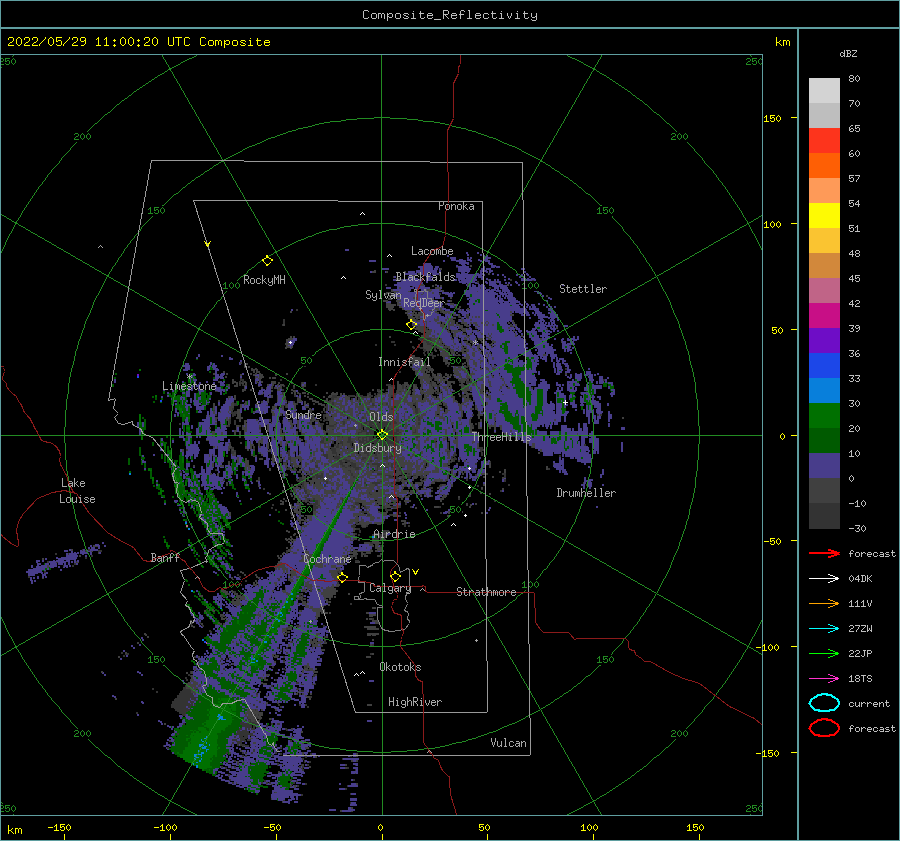The width and height of the screenshot is (900, 841).
Task: Click the Composite_Reflectivity title text
Action: tap(450, 15)
